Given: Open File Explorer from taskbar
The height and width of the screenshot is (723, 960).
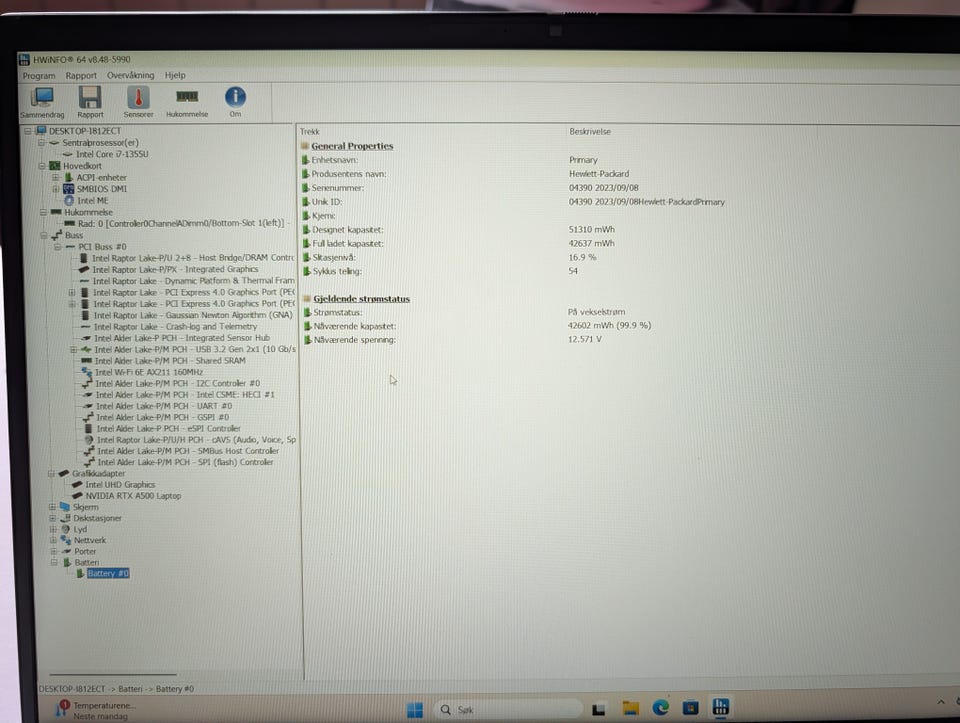Looking at the screenshot, I should [x=630, y=708].
